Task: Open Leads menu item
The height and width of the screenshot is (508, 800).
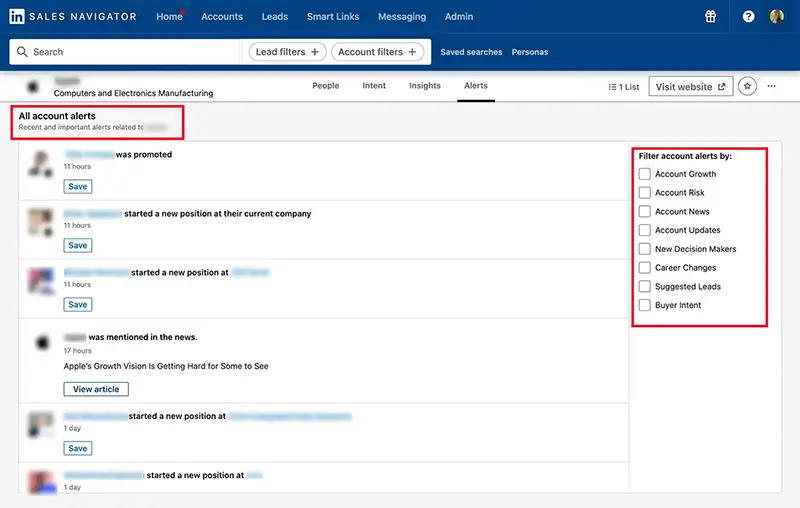Action: click(275, 16)
